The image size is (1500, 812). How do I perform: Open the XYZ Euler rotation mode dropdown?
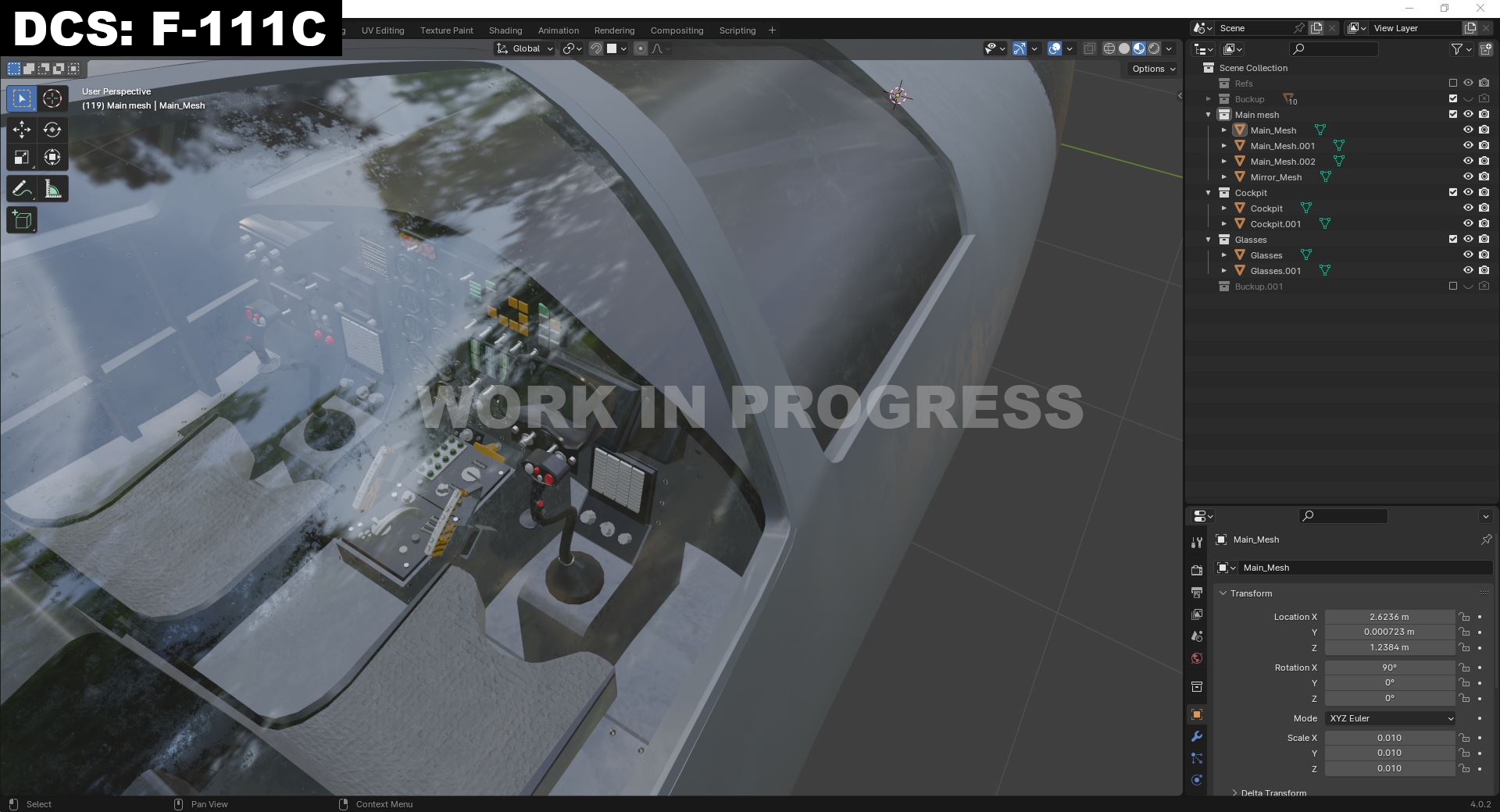(1390, 718)
